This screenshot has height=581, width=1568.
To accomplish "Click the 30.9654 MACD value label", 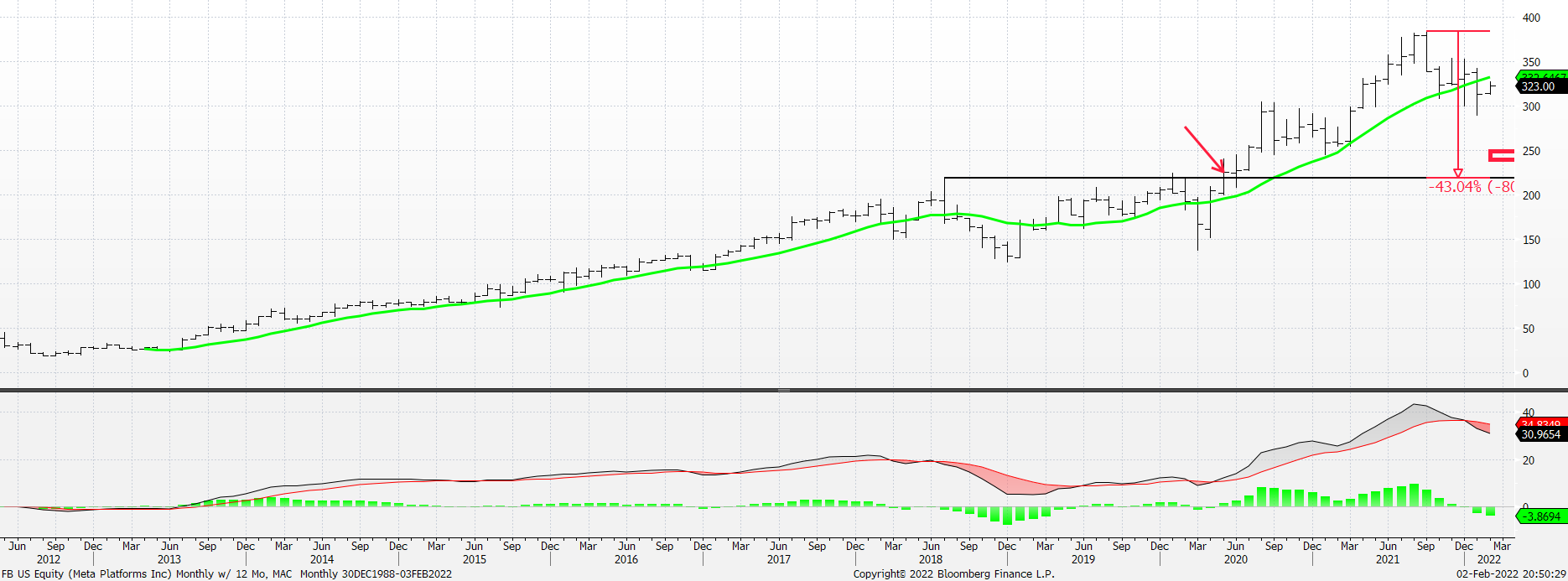I will 1541,434.
